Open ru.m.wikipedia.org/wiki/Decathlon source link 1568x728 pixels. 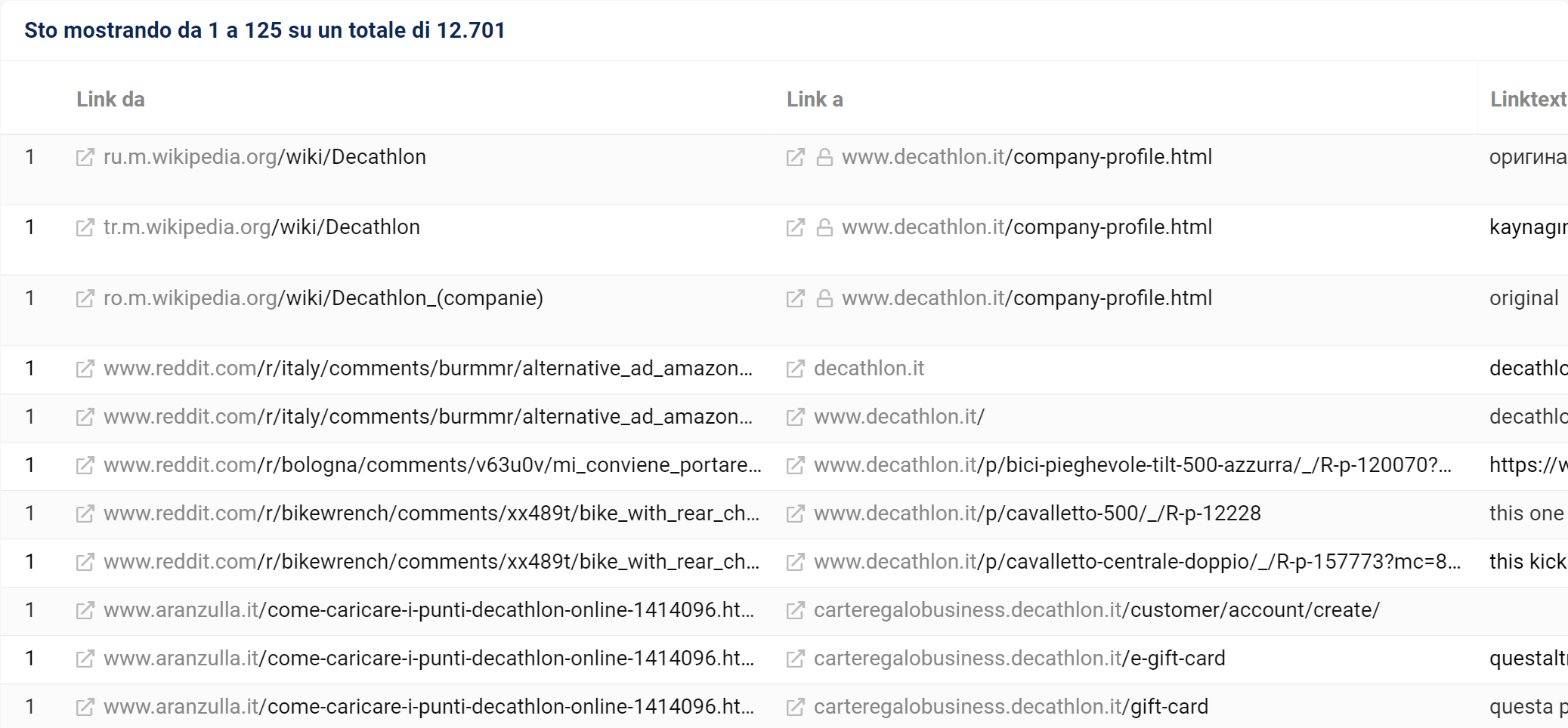(x=264, y=157)
